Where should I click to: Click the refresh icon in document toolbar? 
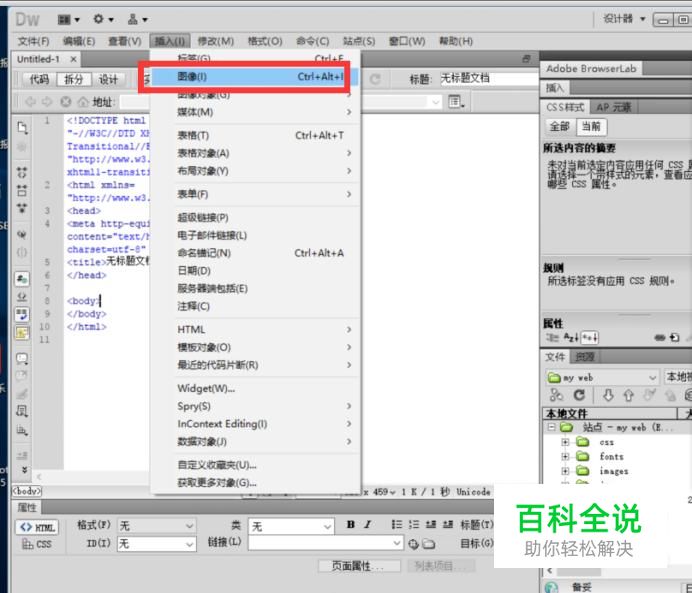click(x=375, y=79)
